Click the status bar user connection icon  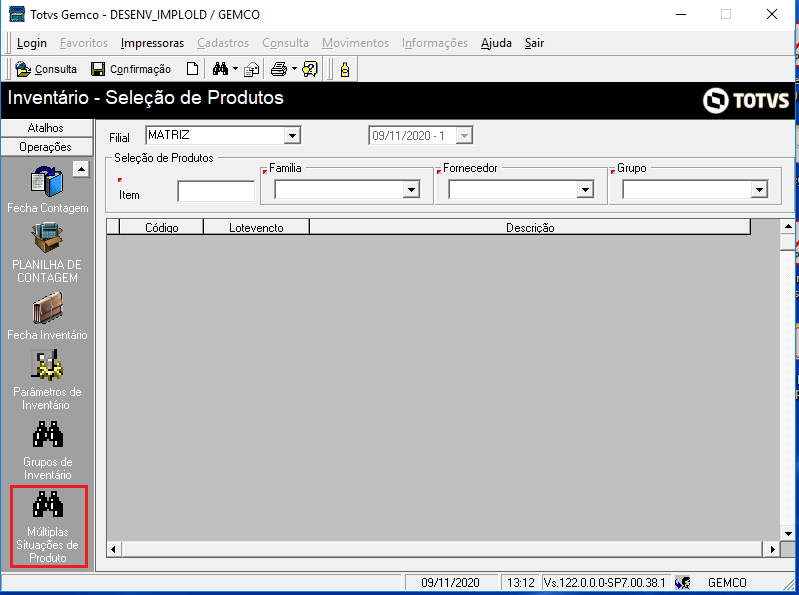pyautogui.click(x=682, y=582)
